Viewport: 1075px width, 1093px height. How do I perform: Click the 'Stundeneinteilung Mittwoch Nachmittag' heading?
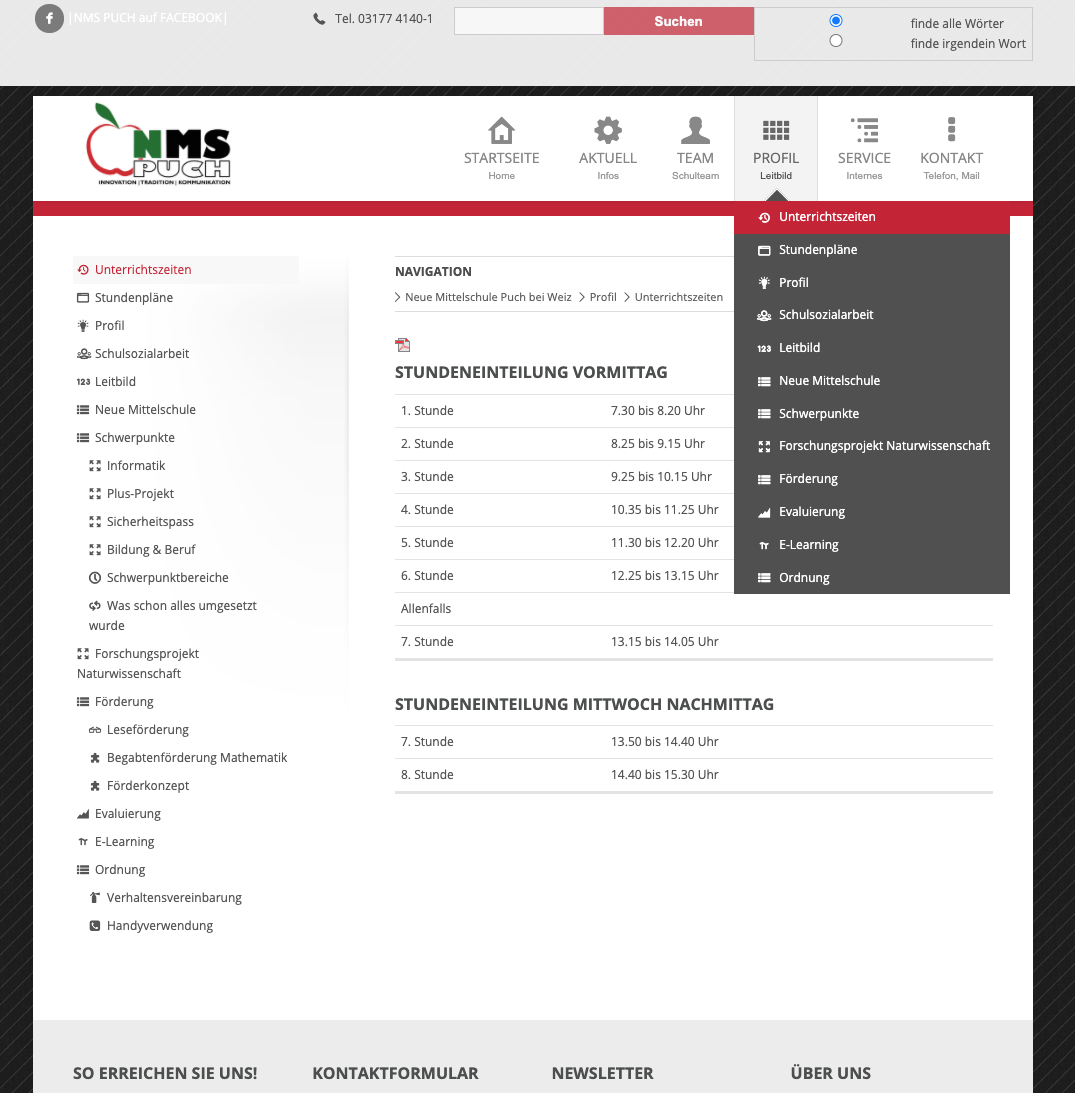[x=584, y=704]
